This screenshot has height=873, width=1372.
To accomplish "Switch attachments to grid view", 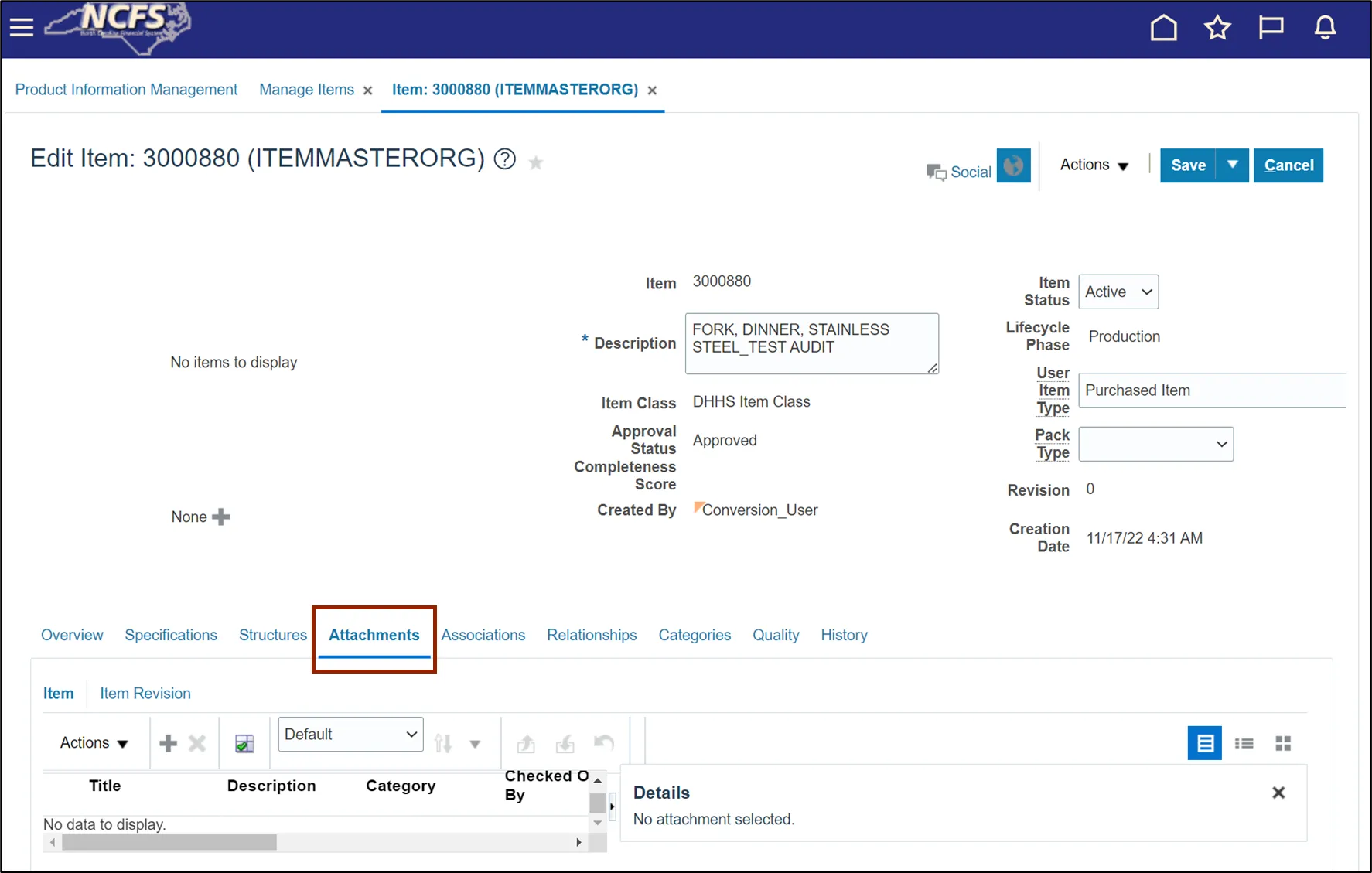I will tap(1283, 743).
